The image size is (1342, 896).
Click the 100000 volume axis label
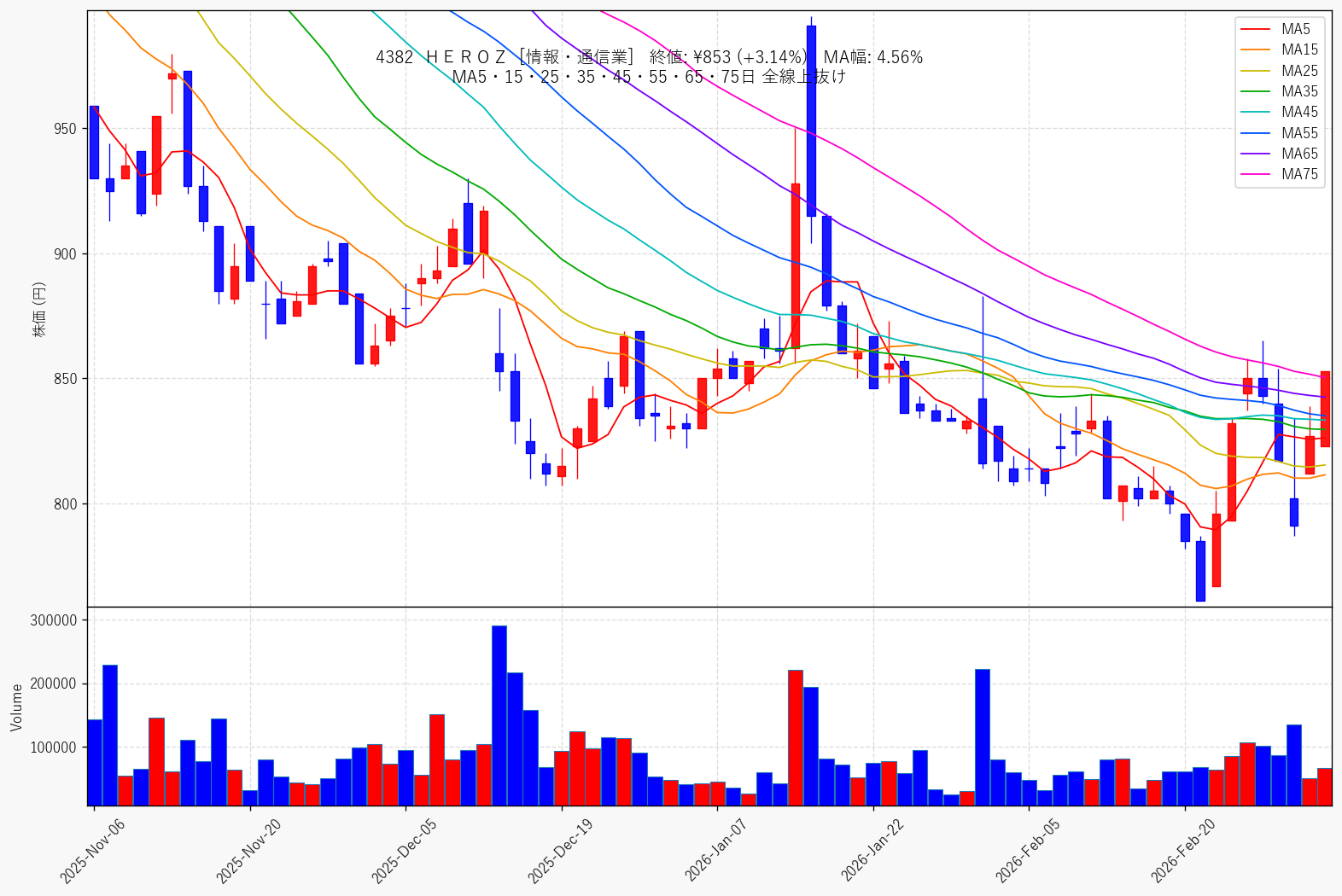tap(54, 748)
